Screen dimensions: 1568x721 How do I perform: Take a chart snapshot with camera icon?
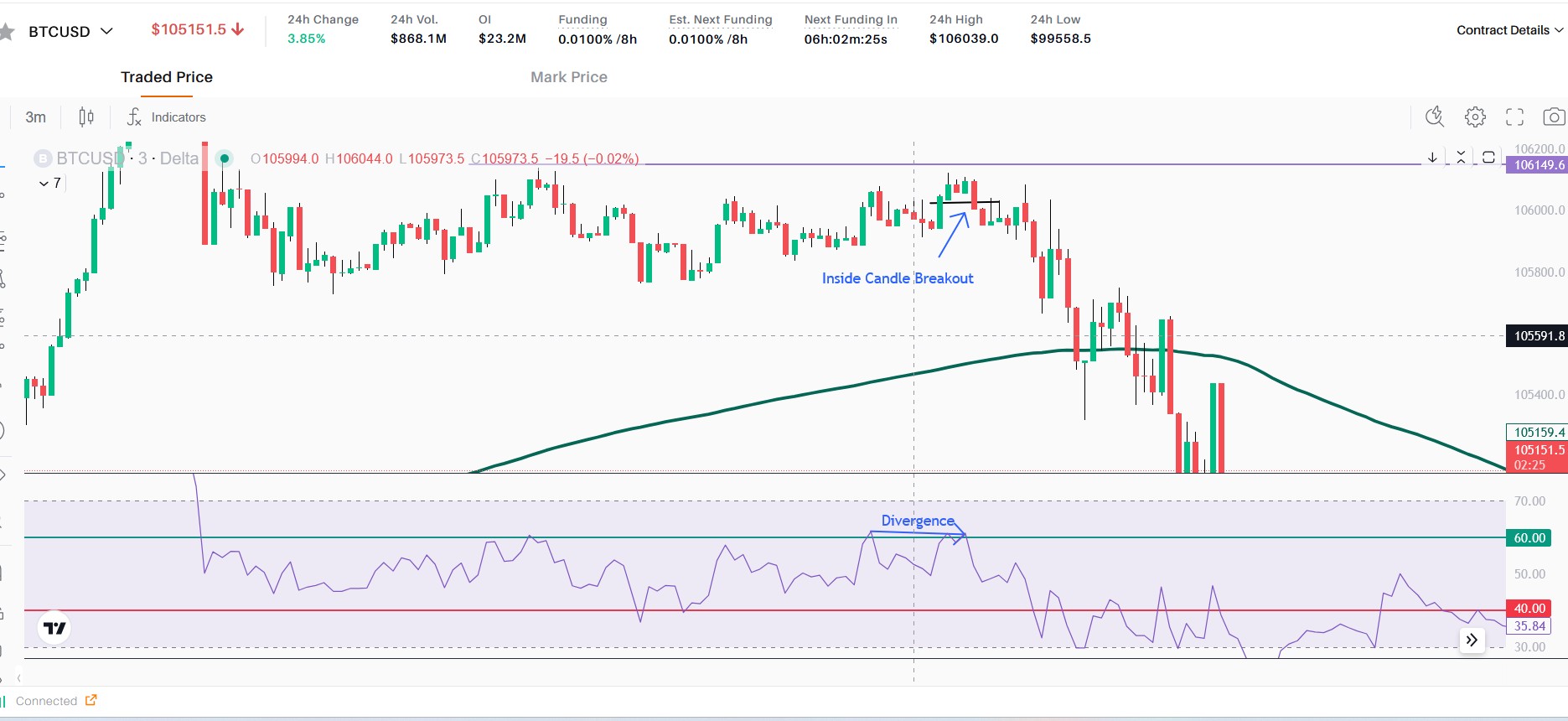click(x=1554, y=117)
